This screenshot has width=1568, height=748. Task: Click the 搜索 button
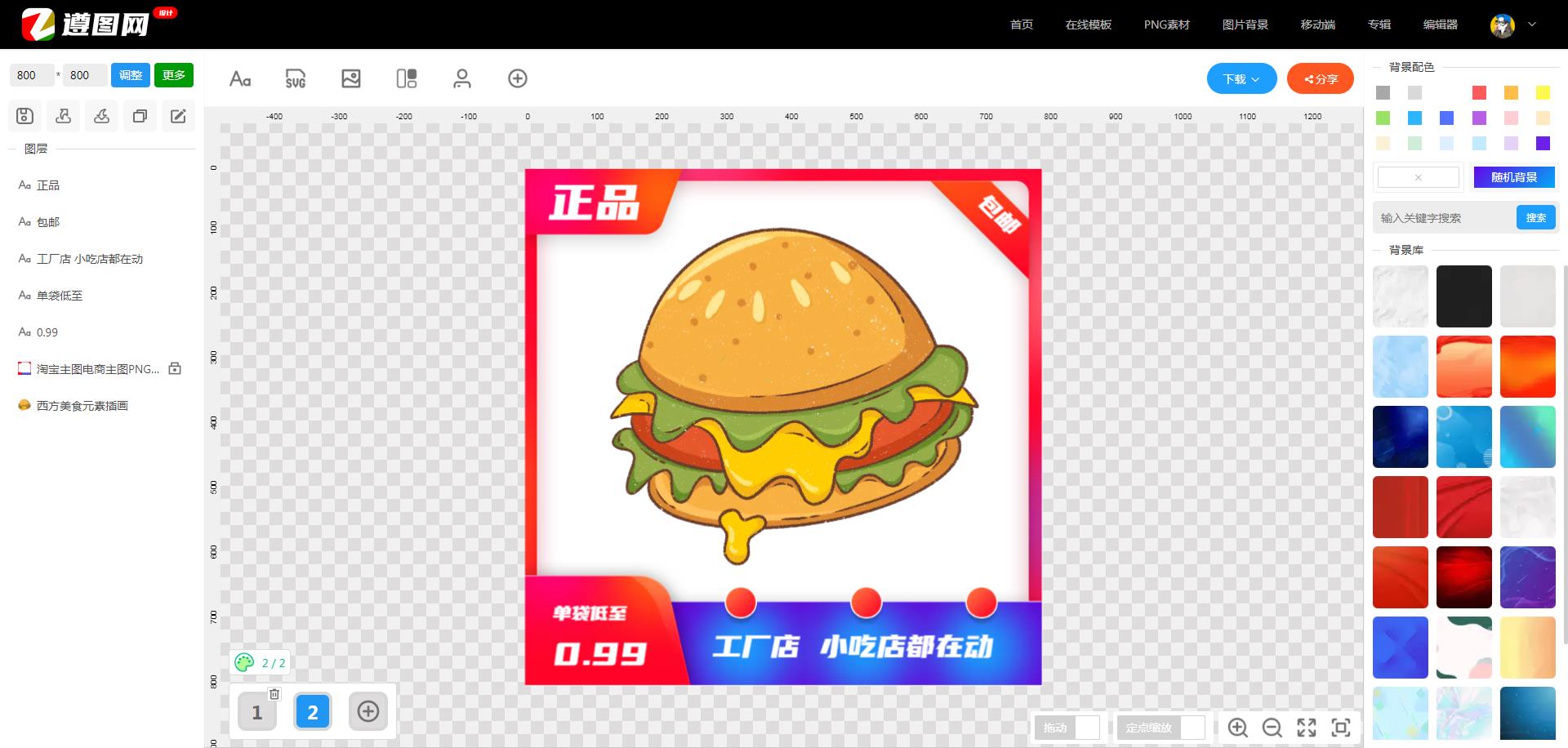(x=1536, y=217)
